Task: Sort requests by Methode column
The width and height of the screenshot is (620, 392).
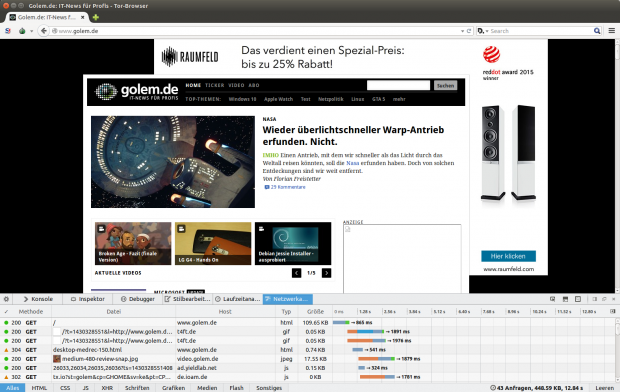Action: (31, 312)
